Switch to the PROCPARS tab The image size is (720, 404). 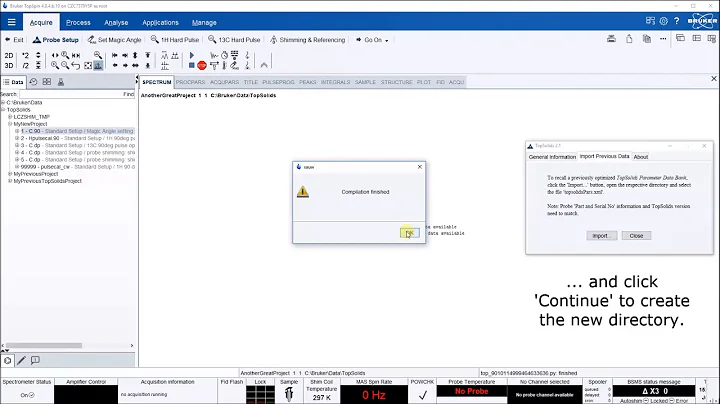tap(190, 82)
